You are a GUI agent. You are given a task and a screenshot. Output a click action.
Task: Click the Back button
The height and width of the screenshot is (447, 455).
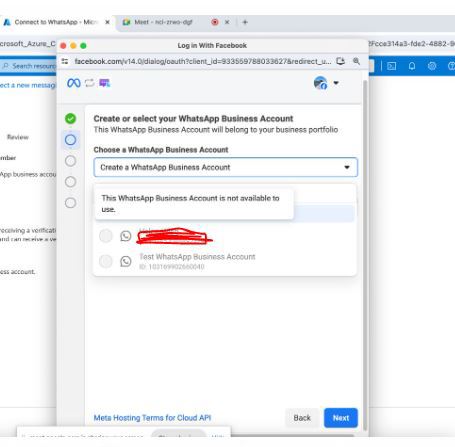(x=302, y=418)
